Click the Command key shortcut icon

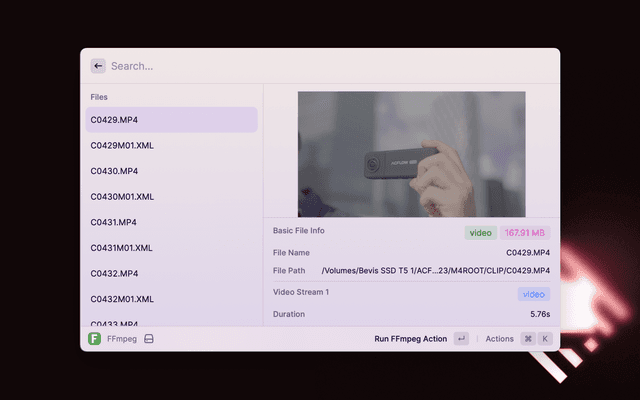pyautogui.click(x=528, y=339)
